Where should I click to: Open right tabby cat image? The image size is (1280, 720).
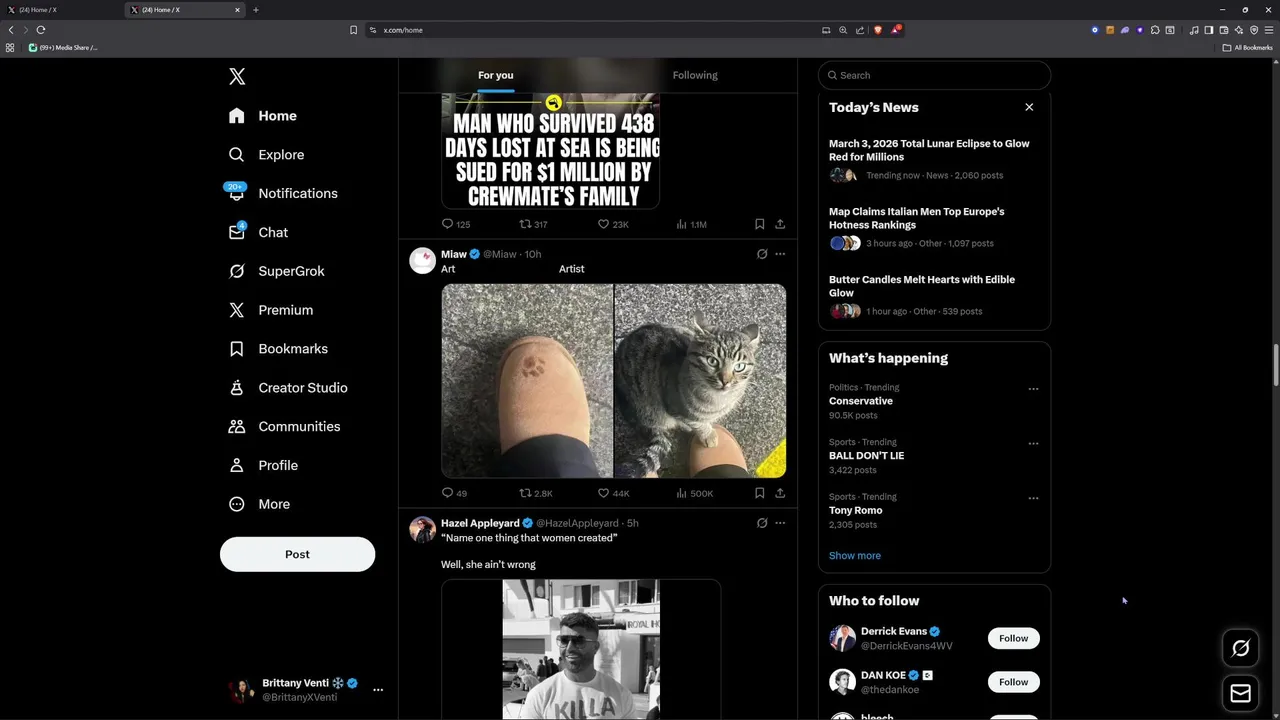[700, 381]
